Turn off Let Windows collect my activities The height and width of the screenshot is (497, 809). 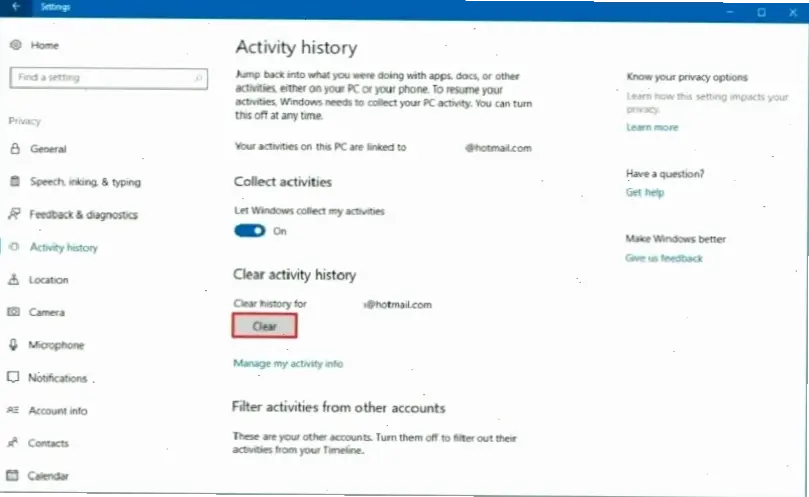(x=250, y=231)
